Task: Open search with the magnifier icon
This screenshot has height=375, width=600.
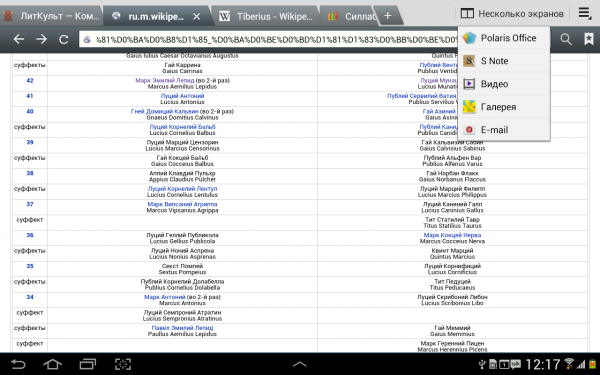Action: coord(566,39)
